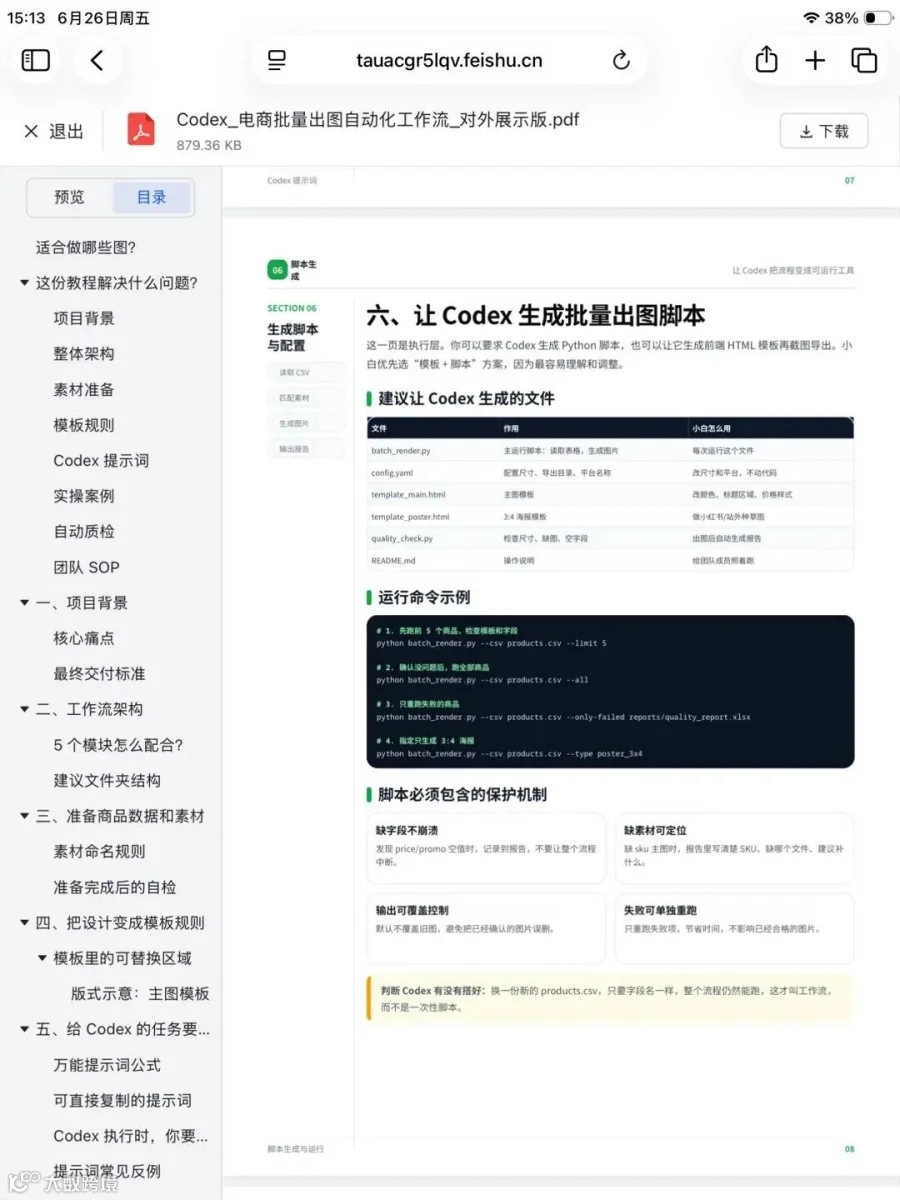Collapse the 二、工作流架构 section
Viewport: 900px width, 1200px height.
(x=24, y=709)
